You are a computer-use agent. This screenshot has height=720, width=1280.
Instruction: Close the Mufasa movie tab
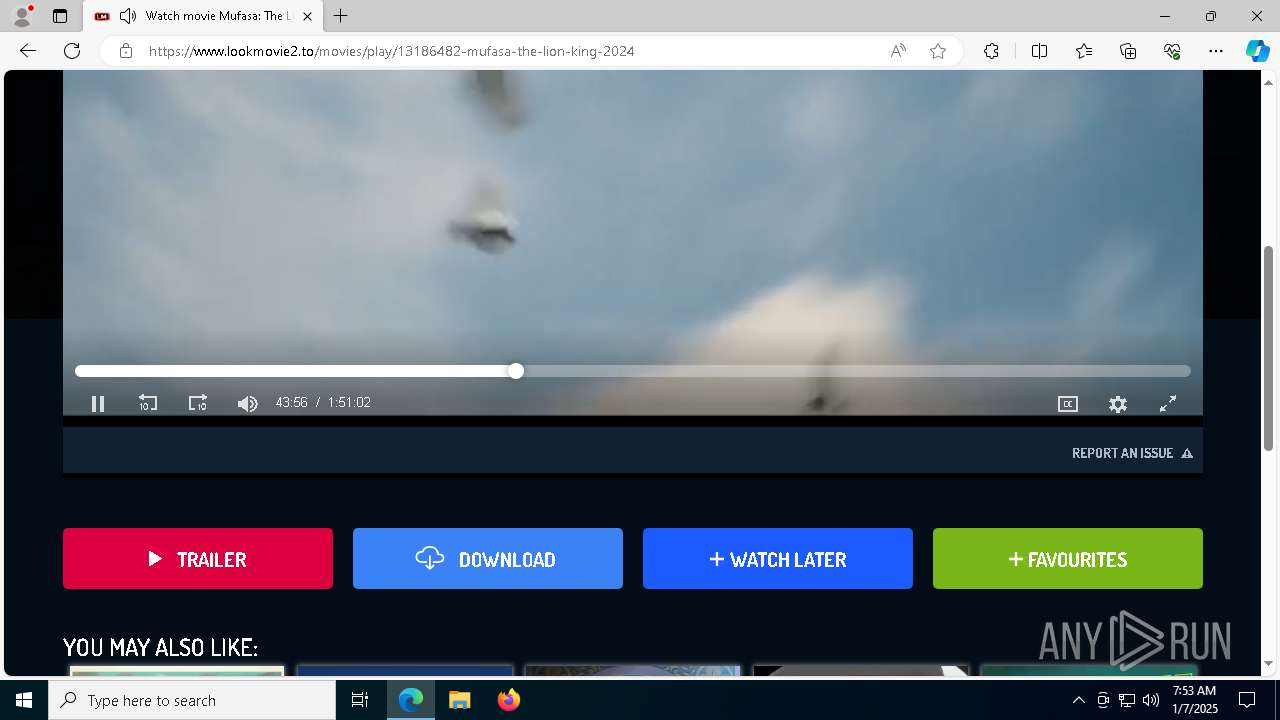click(307, 16)
